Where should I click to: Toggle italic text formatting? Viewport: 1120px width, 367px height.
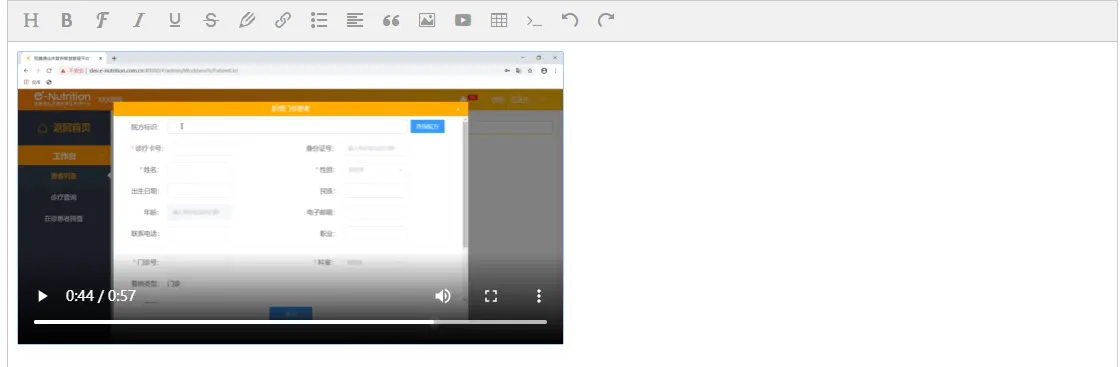tap(139, 20)
